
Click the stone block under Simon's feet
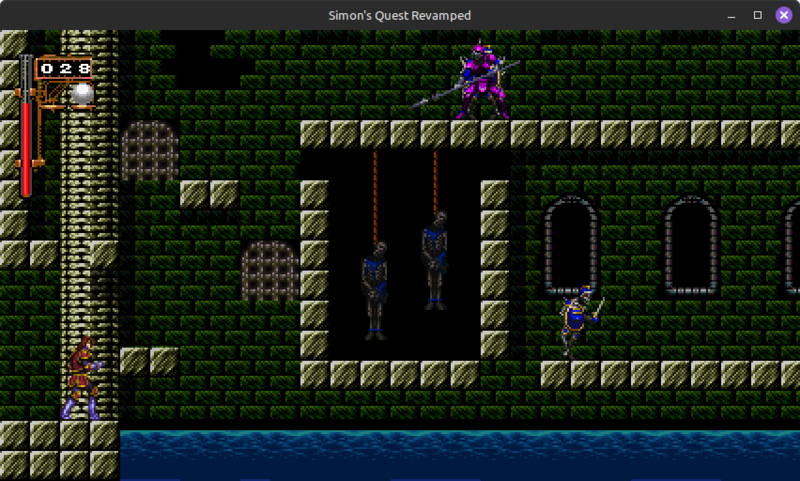pos(75,434)
